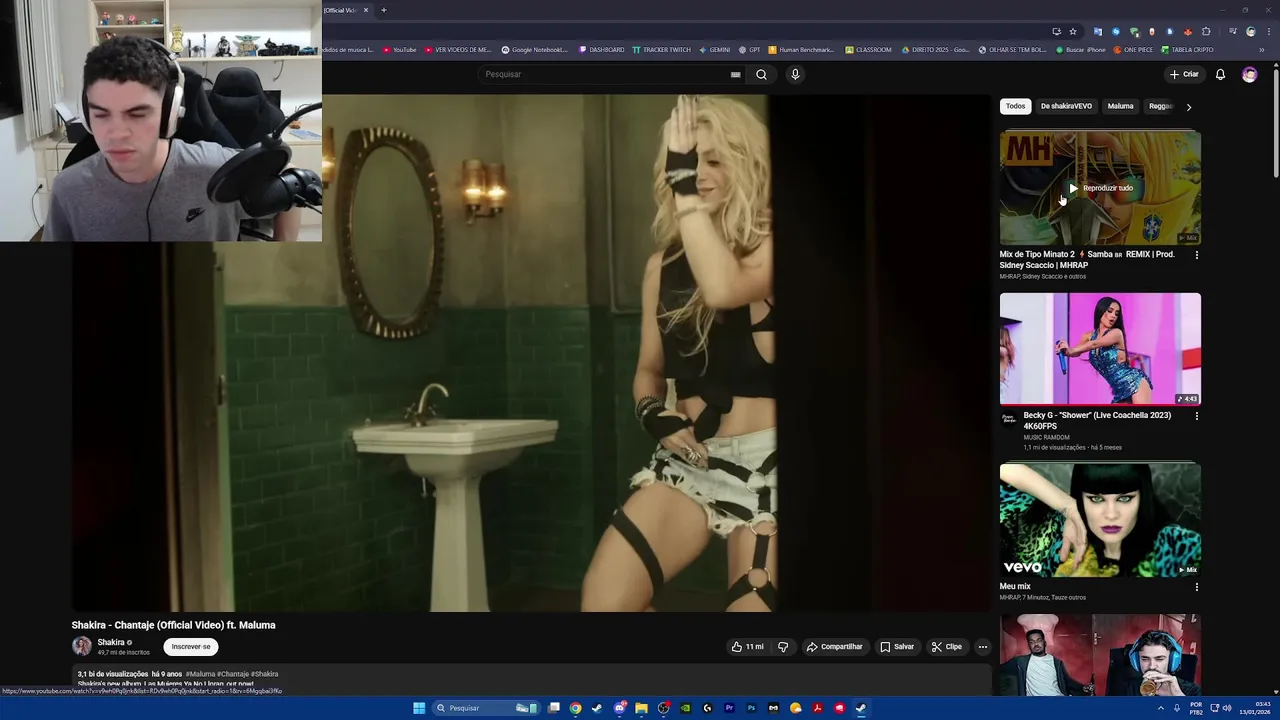Image resolution: width=1280 pixels, height=720 pixels.
Task: Open Adobe Acrobat from taskbar
Action: pyautogui.click(x=817, y=708)
